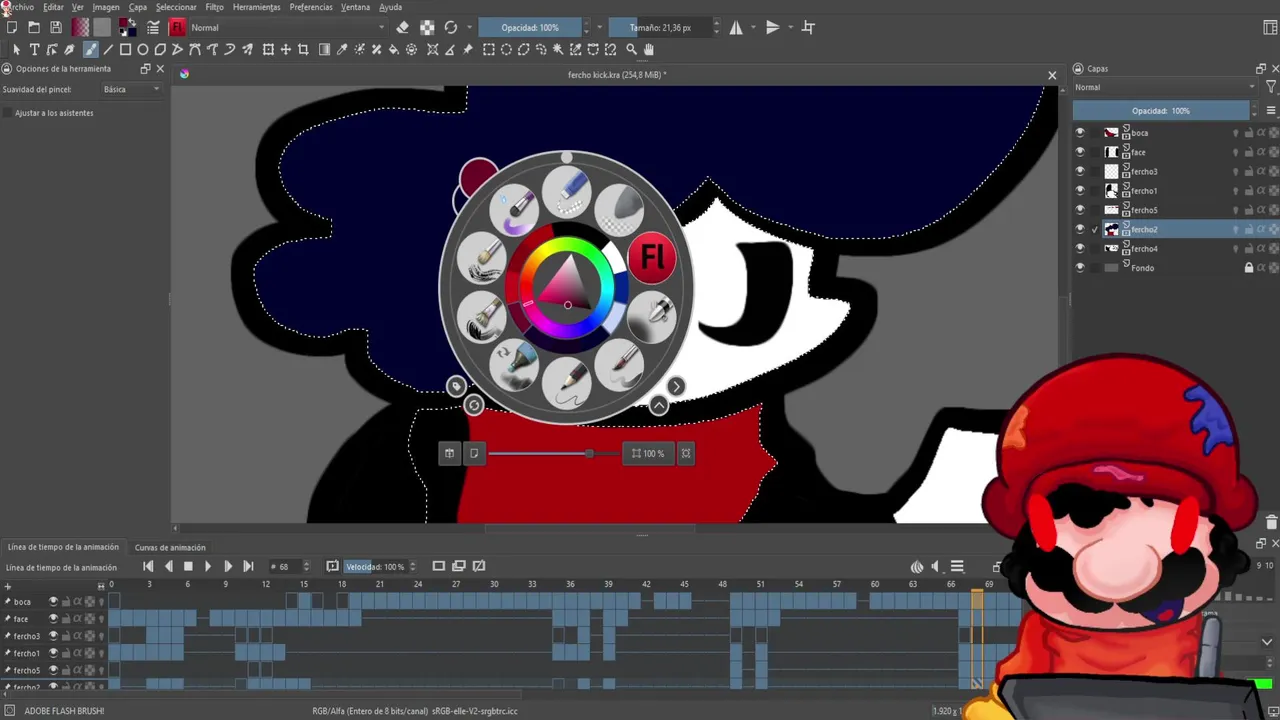Click the Open file folder icon
Screen dimensions: 1280x720
pos(34,27)
